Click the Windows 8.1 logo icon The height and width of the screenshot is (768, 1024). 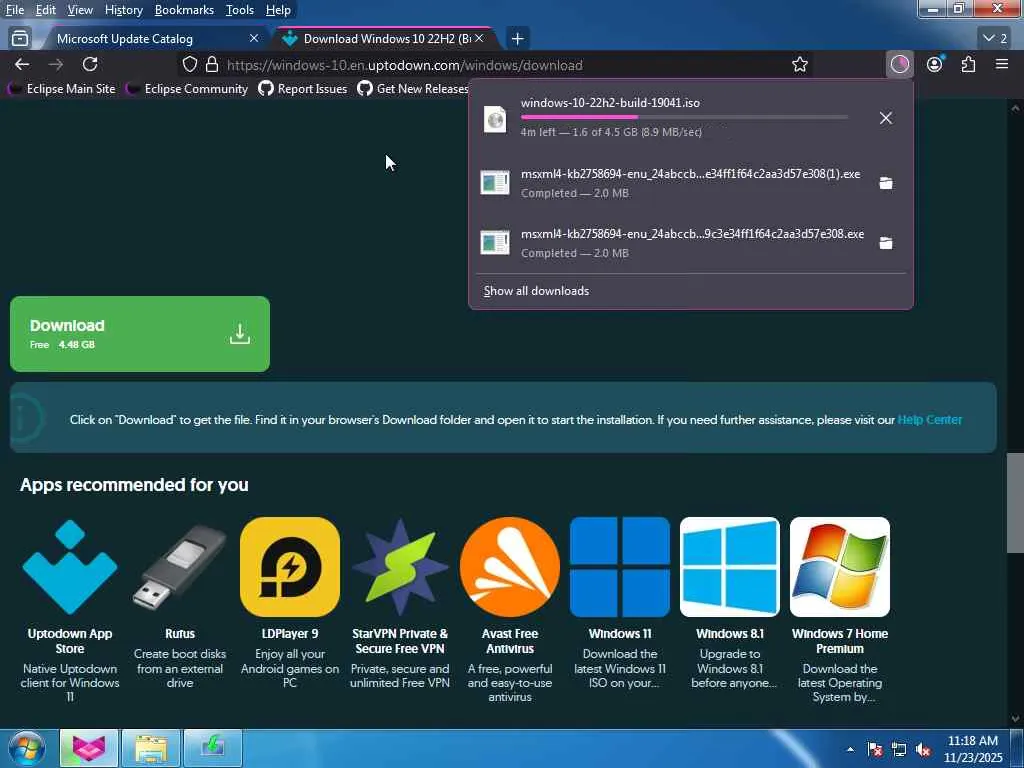tap(729, 567)
